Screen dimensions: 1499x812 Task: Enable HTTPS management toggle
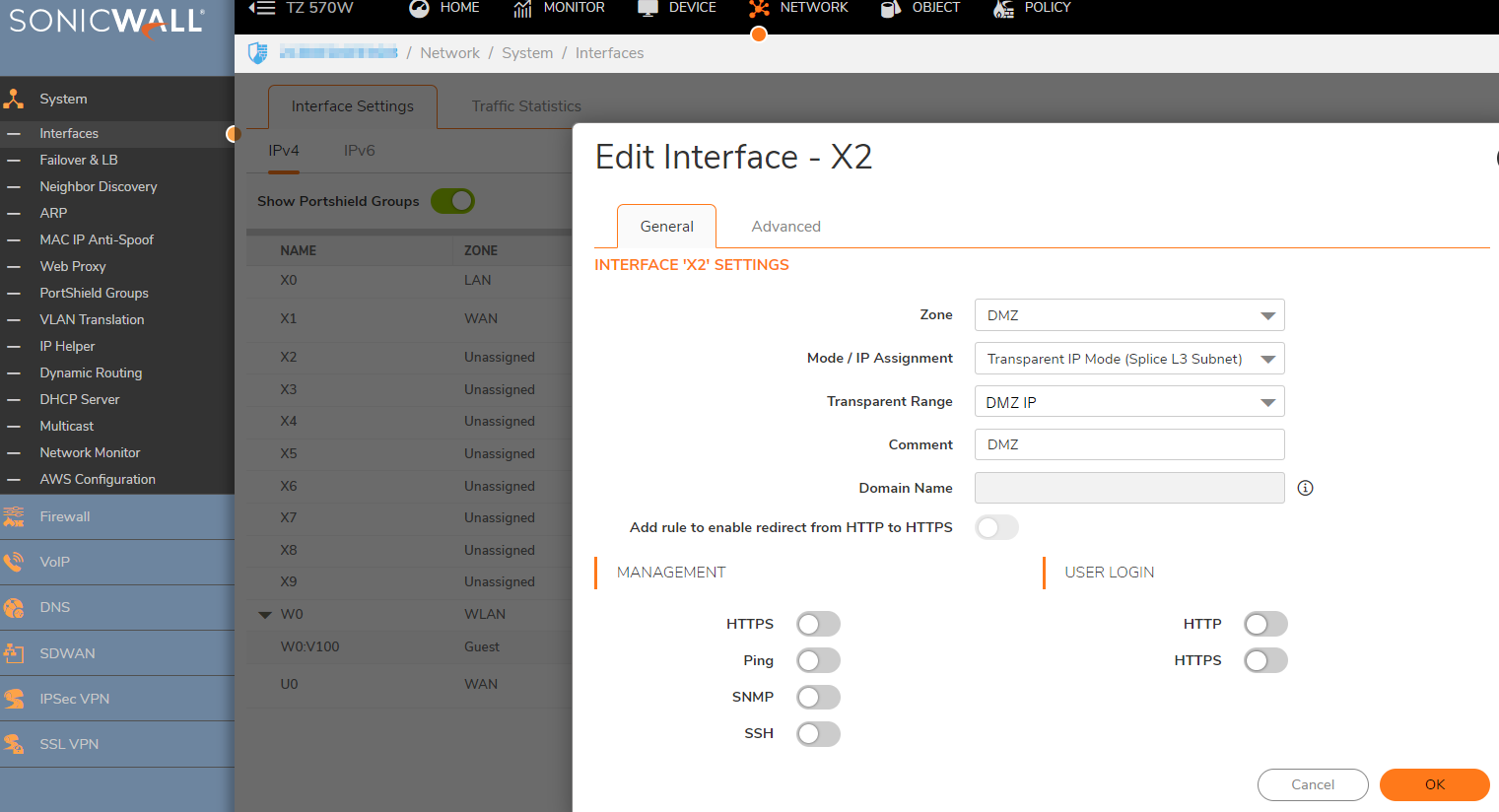(818, 624)
